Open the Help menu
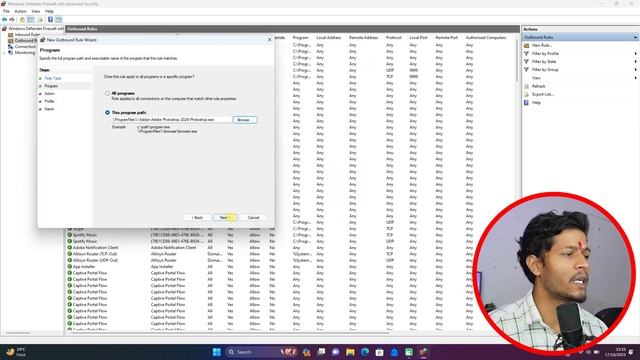The image size is (640, 360). coord(49,11)
